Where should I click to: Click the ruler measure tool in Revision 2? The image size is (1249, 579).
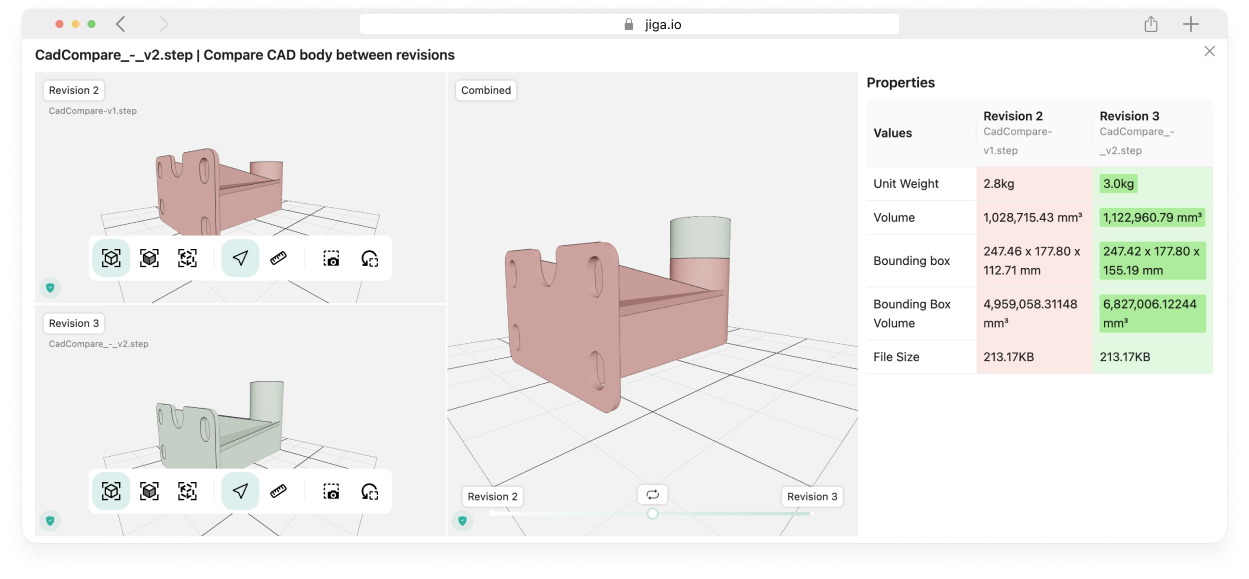point(279,258)
